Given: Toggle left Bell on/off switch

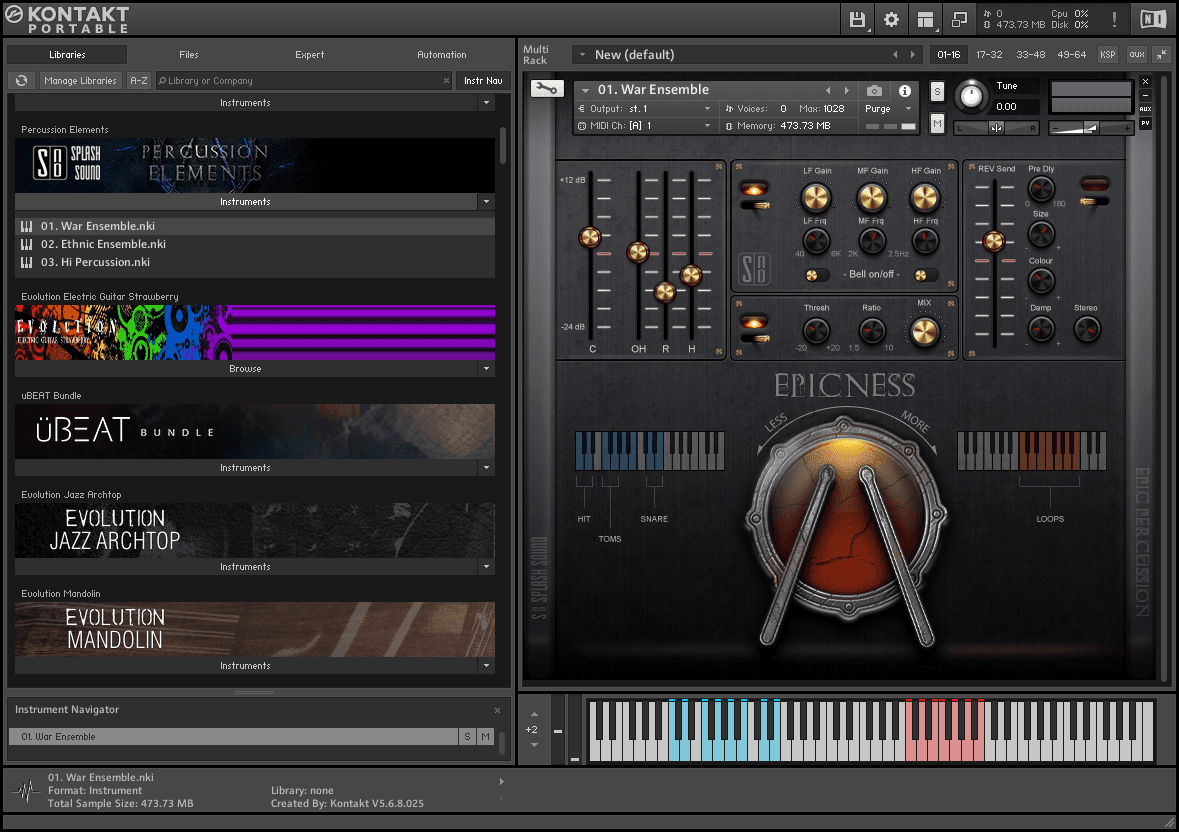Looking at the screenshot, I should [x=816, y=275].
